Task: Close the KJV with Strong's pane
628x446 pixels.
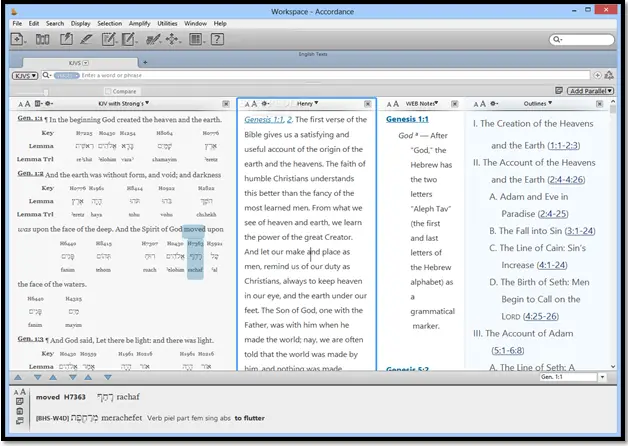Action: (226, 104)
